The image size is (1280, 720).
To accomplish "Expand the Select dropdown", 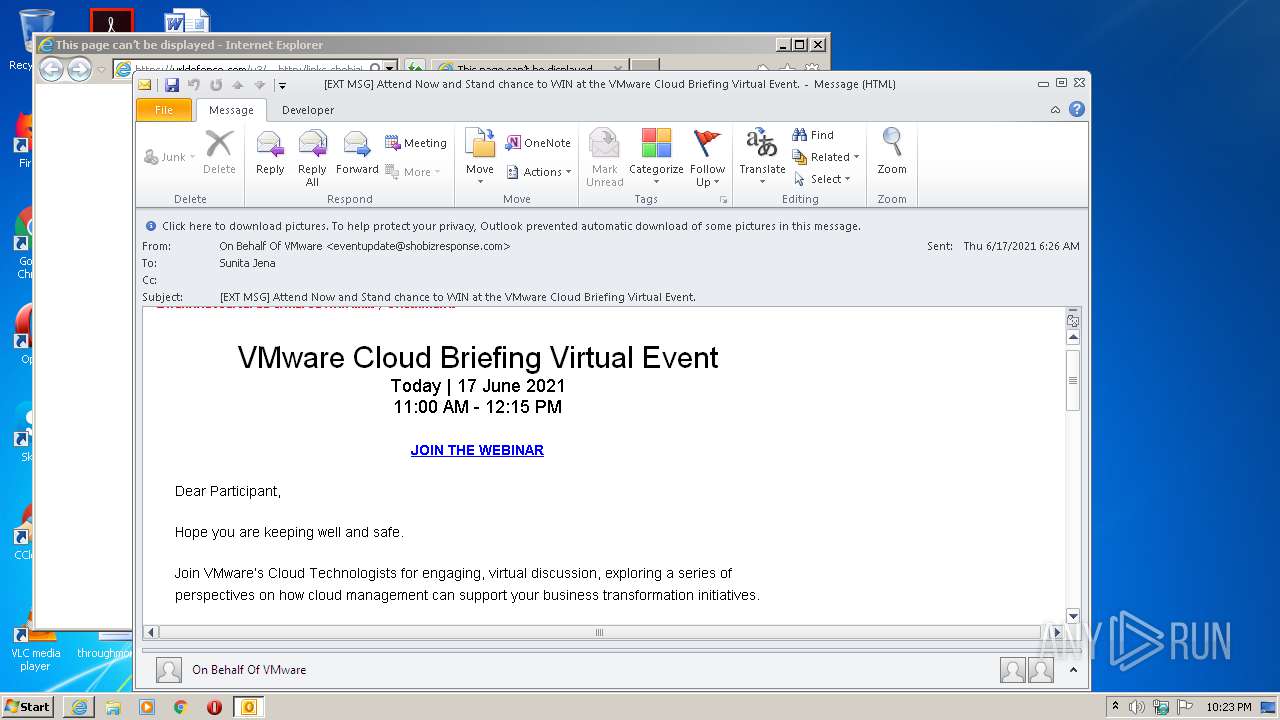I will click(x=822, y=179).
